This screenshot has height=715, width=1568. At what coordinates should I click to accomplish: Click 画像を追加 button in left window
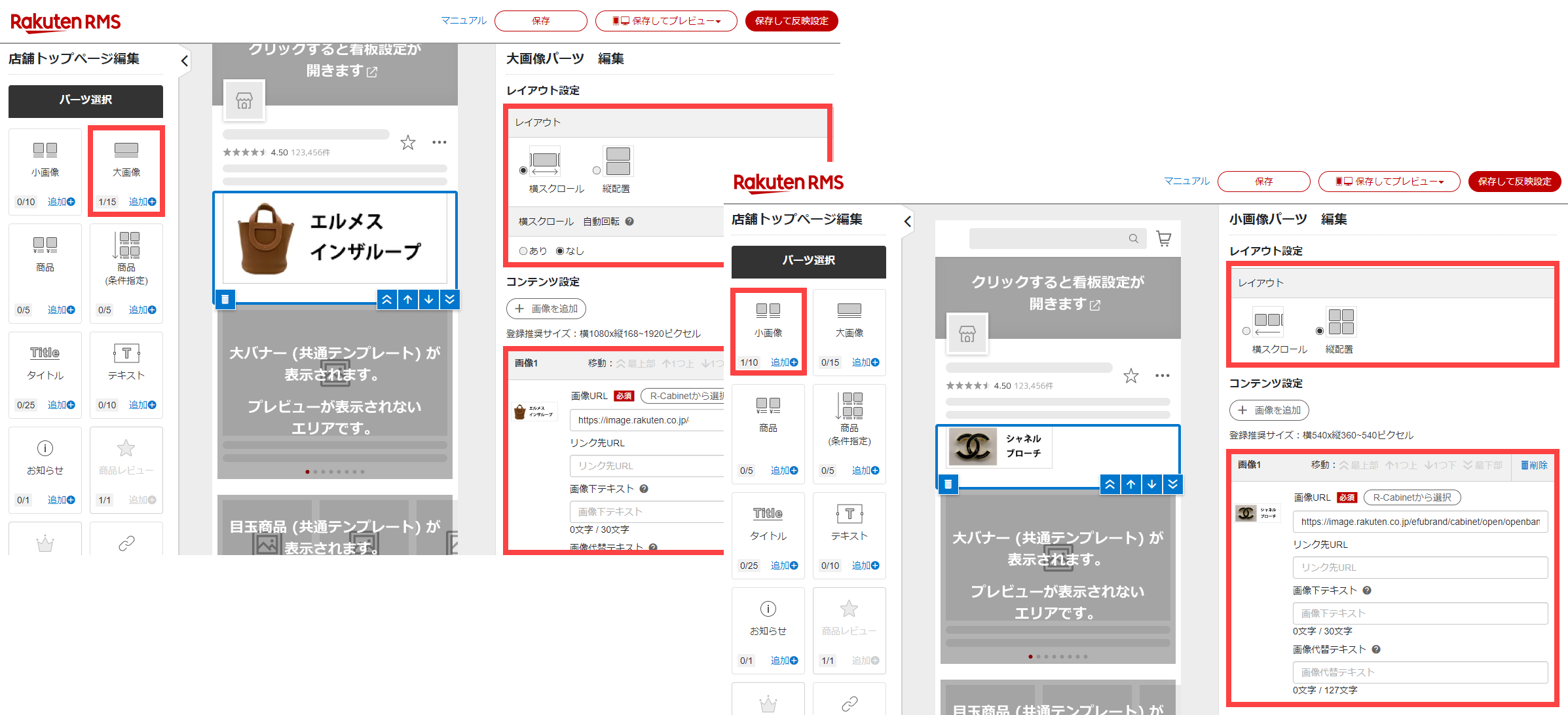[x=546, y=309]
